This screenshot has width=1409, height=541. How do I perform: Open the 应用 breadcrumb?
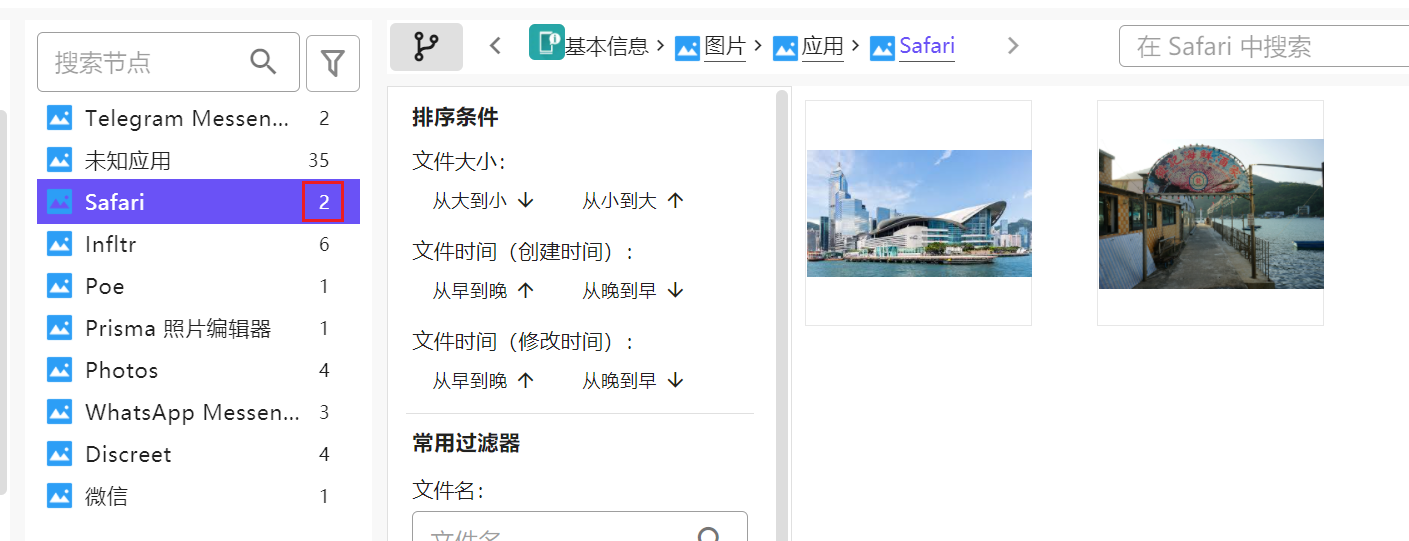pos(822,46)
